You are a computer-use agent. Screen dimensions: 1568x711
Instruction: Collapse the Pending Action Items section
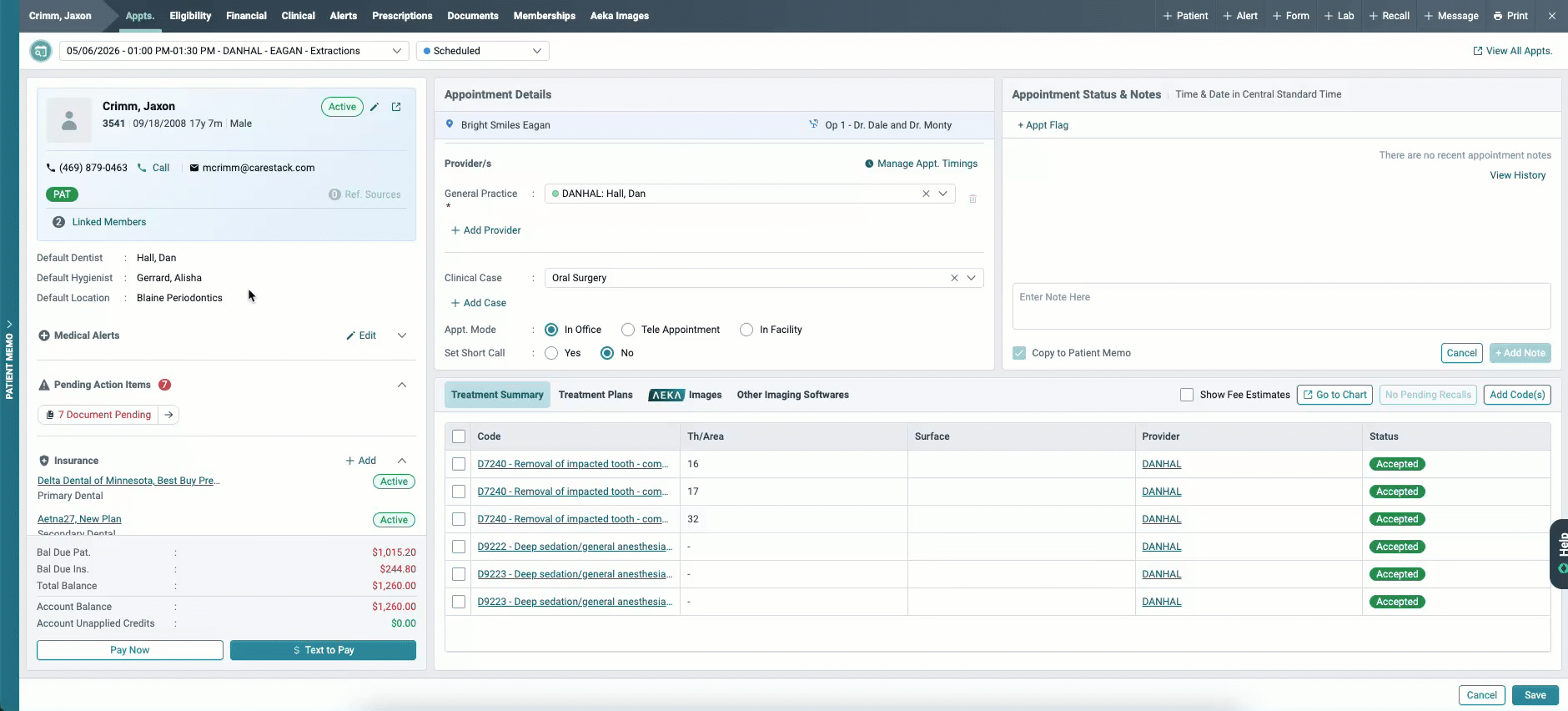(x=402, y=385)
